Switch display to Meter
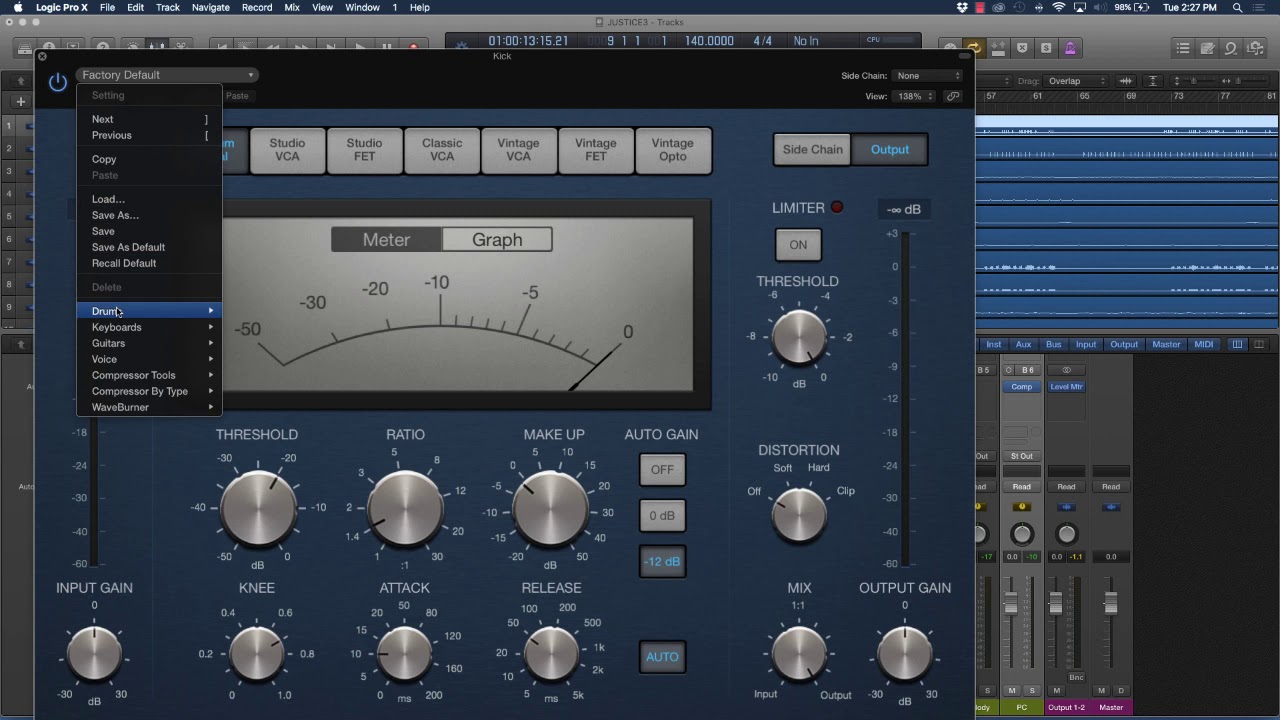Image resolution: width=1280 pixels, height=720 pixels. pos(386,240)
